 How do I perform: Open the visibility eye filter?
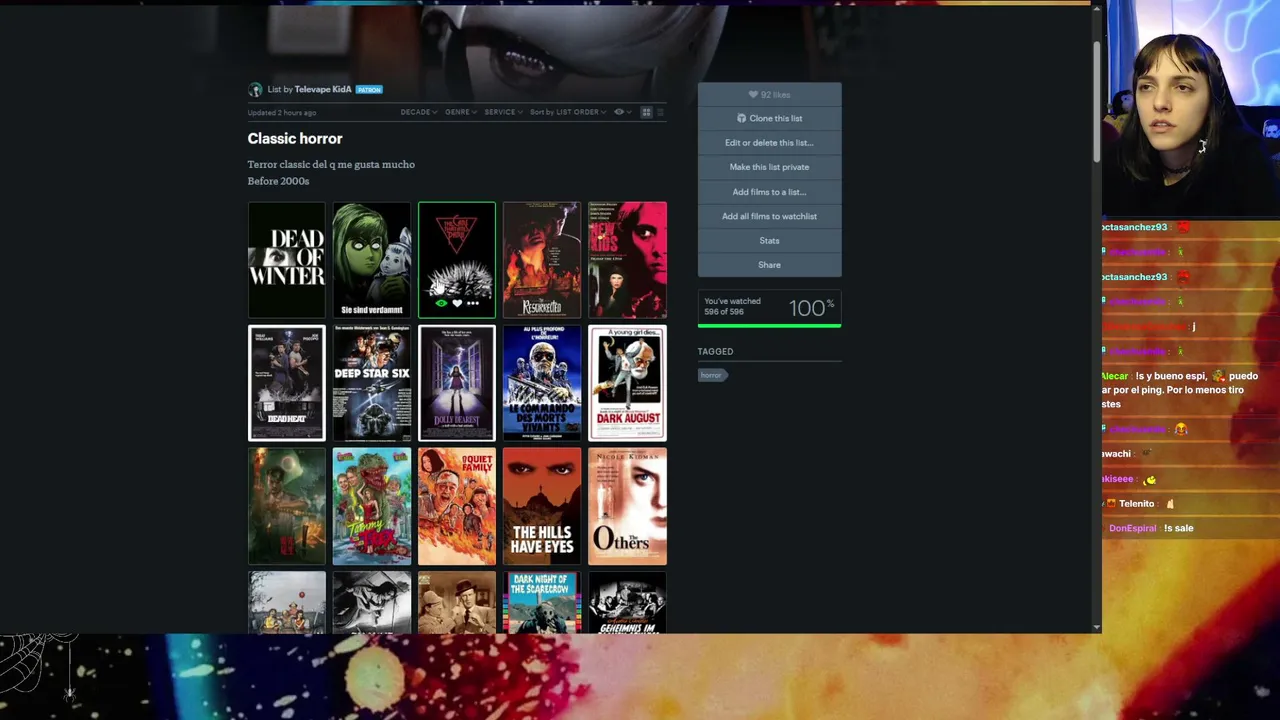[x=622, y=112]
